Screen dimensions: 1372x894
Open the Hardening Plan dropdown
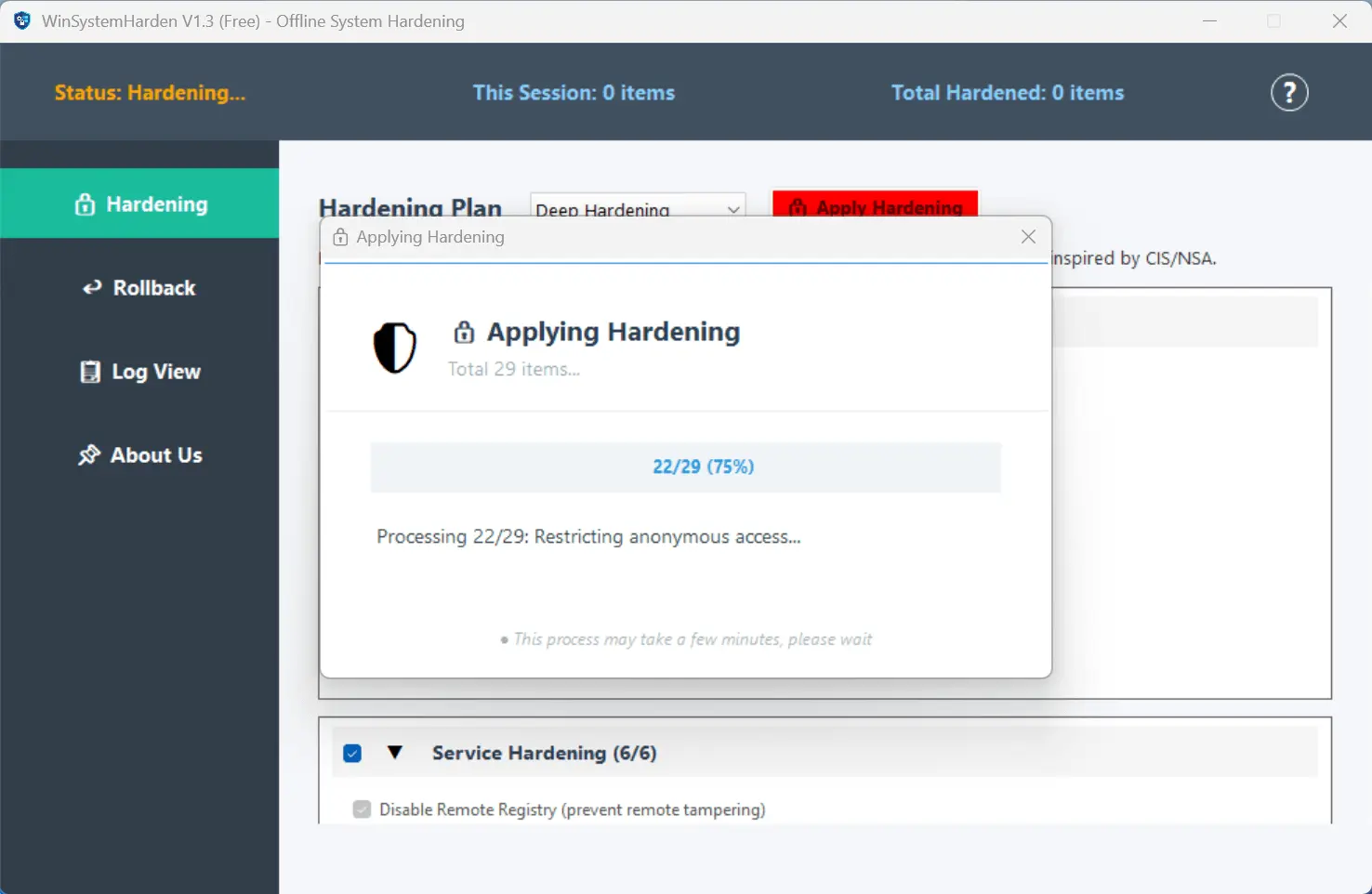(x=638, y=206)
